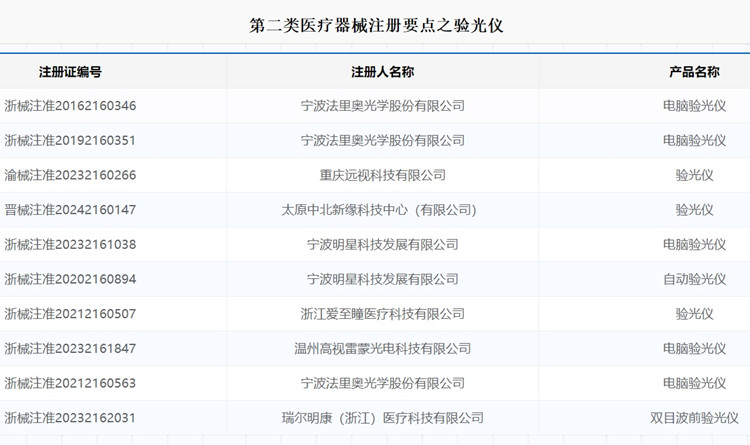
Task: Select registration number 浙械注准20212160563
Action: 70,383
